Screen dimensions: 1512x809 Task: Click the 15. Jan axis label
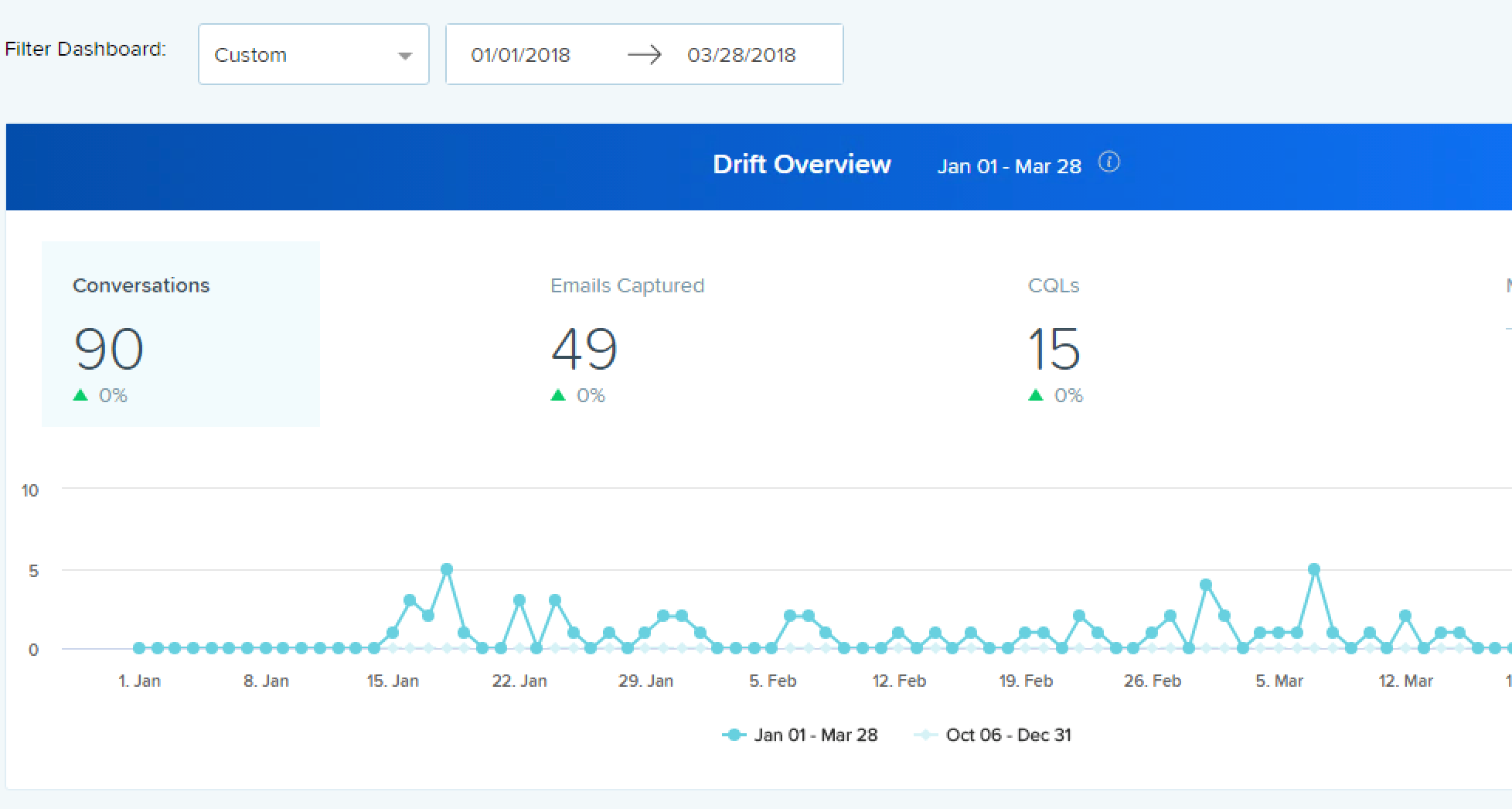tap(393, 681)
